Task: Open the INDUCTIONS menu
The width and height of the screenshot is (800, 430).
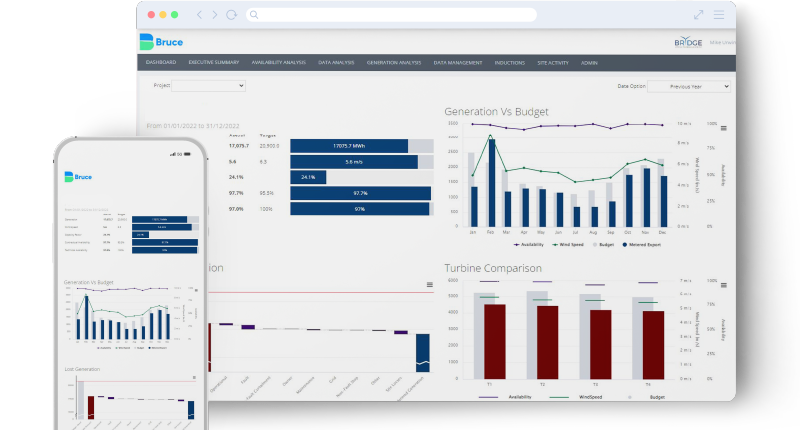Action: click(510, 63)
